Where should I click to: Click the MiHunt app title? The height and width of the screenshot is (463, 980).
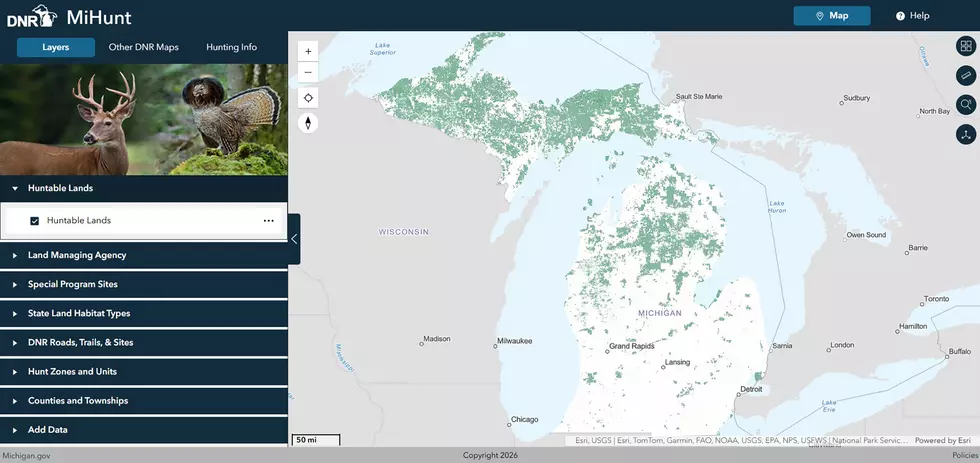click(x=99, y=17)
